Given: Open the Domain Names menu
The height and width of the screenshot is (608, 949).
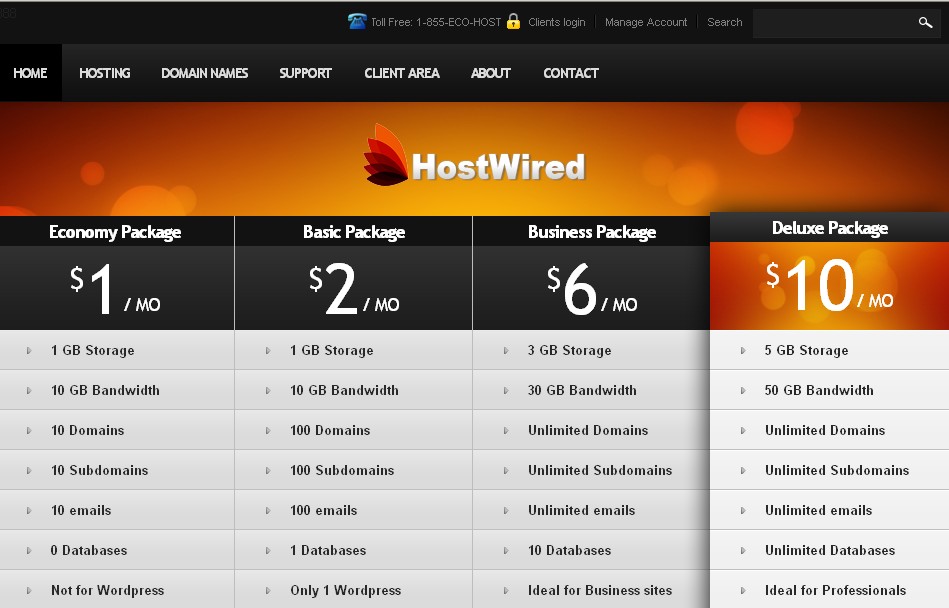Looking at the screenshot, I should [204, 73].
